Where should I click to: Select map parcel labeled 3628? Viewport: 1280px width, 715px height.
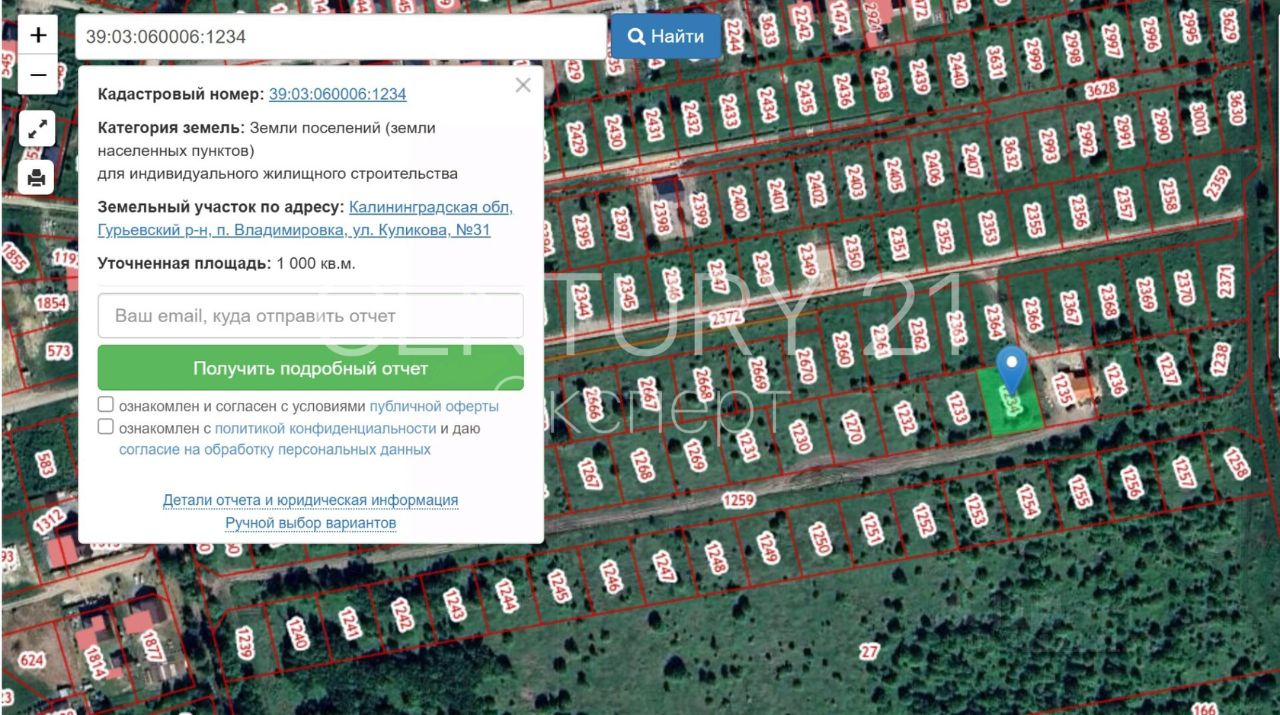click(1101, 89)
